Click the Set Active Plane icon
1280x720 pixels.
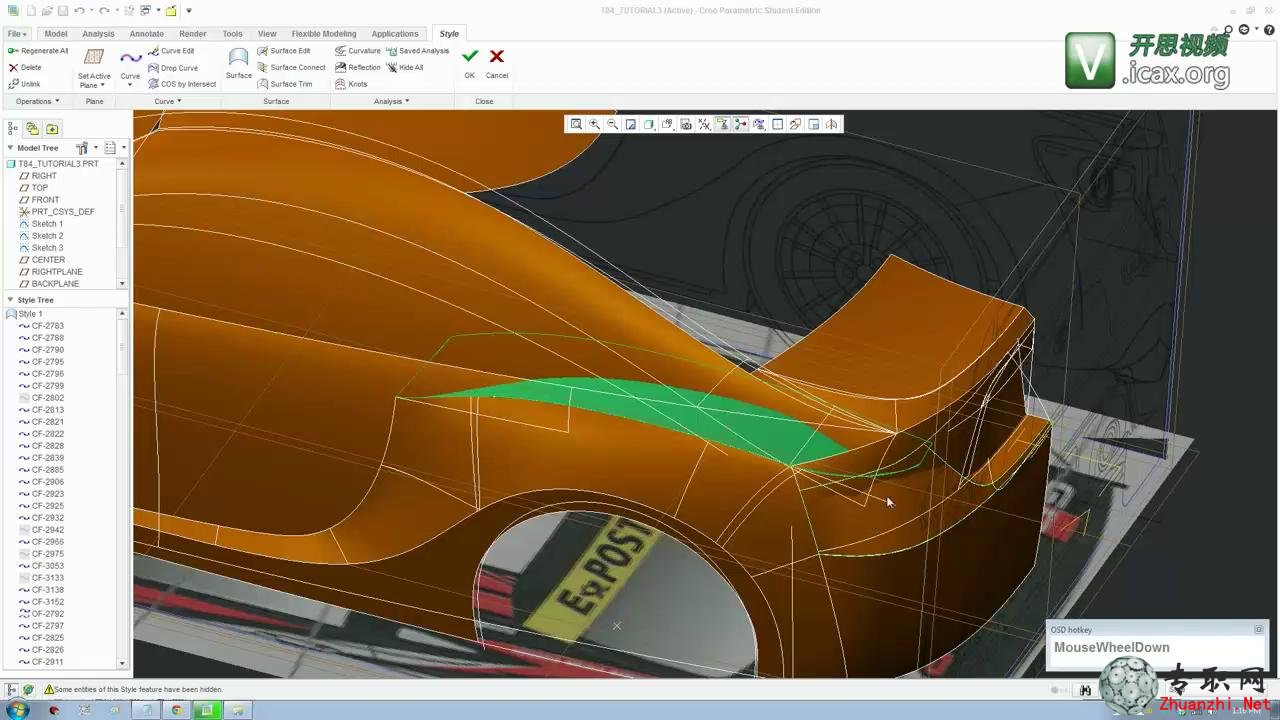pos(94,58)
